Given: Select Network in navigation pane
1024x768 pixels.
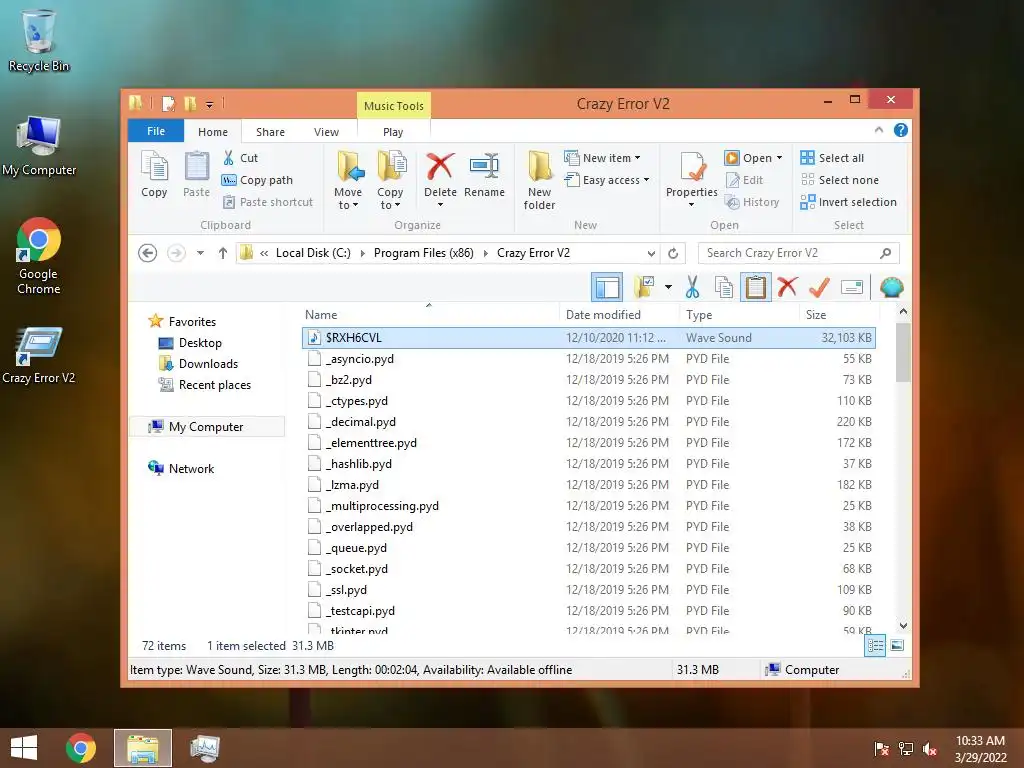Looking at the screenshot, I should click(181, 469).
